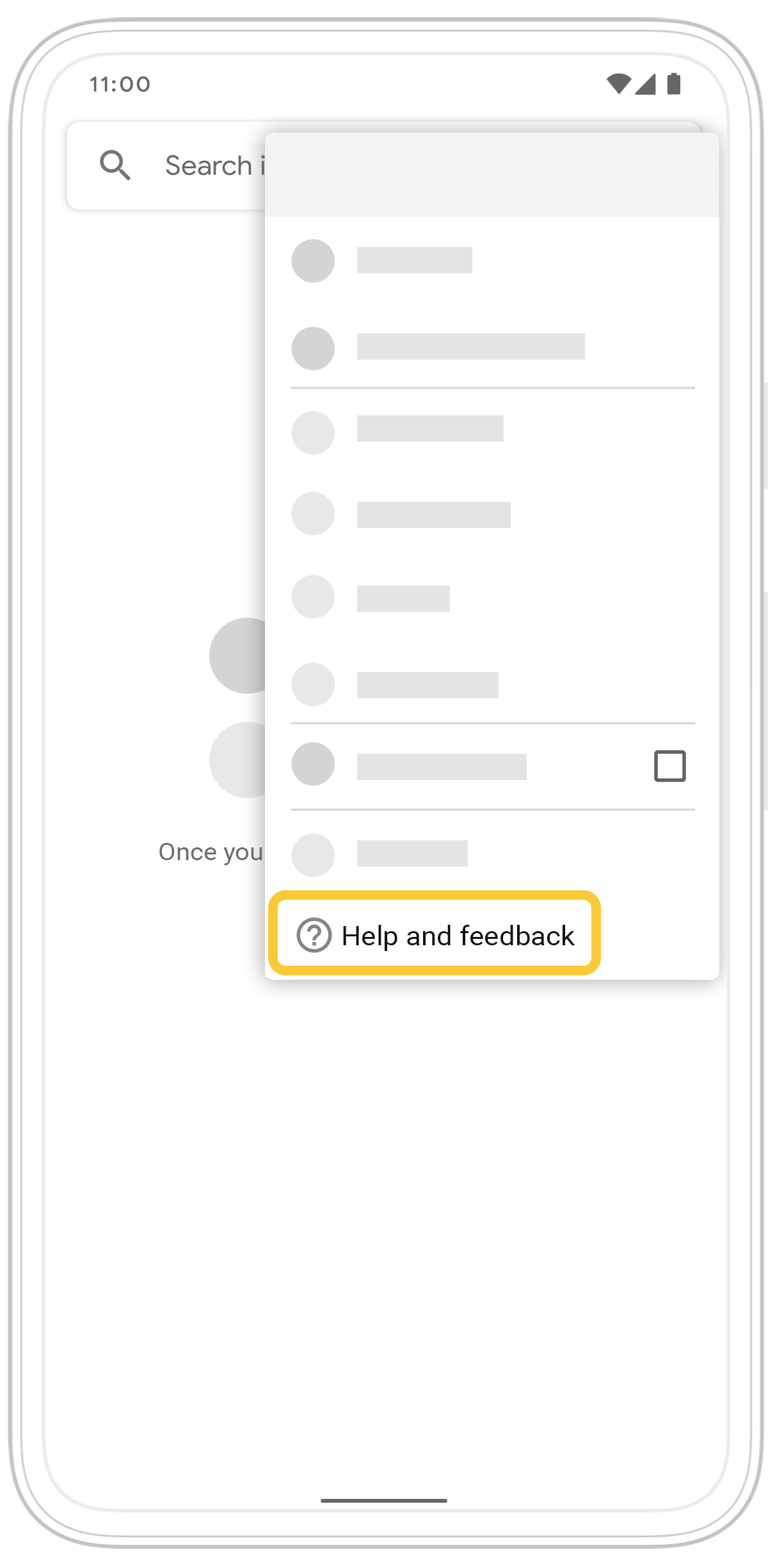Click circle icon beside the longest placeholder bar
The image size is (768, 1568).
tap(313, 348)
